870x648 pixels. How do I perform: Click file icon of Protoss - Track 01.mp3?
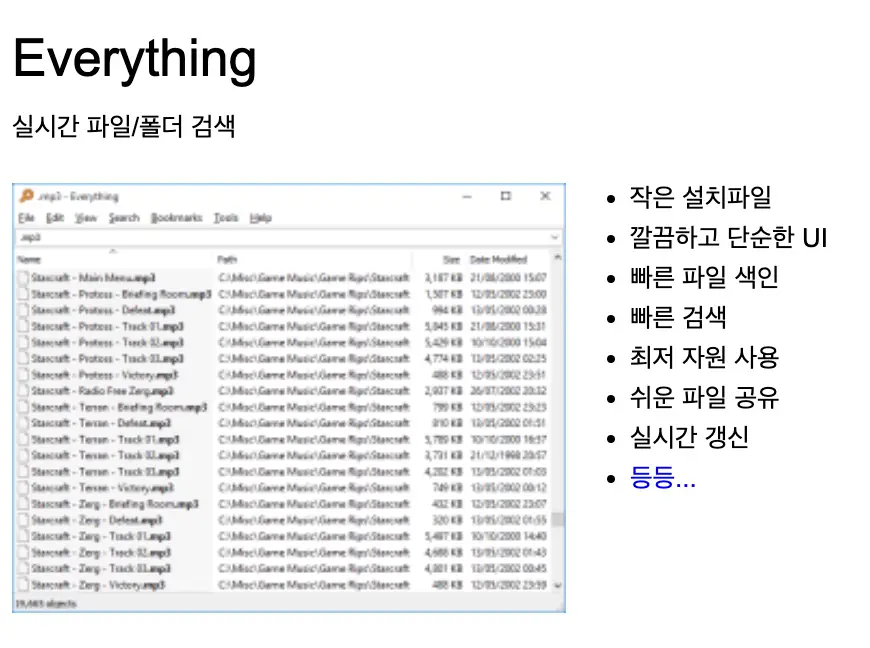(x=23, y=326)
